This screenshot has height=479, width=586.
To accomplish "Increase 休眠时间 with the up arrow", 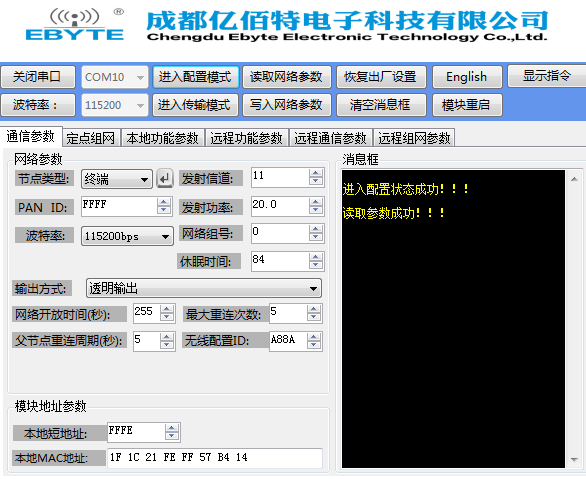I will pyautogui.click(x=316, y=257).
